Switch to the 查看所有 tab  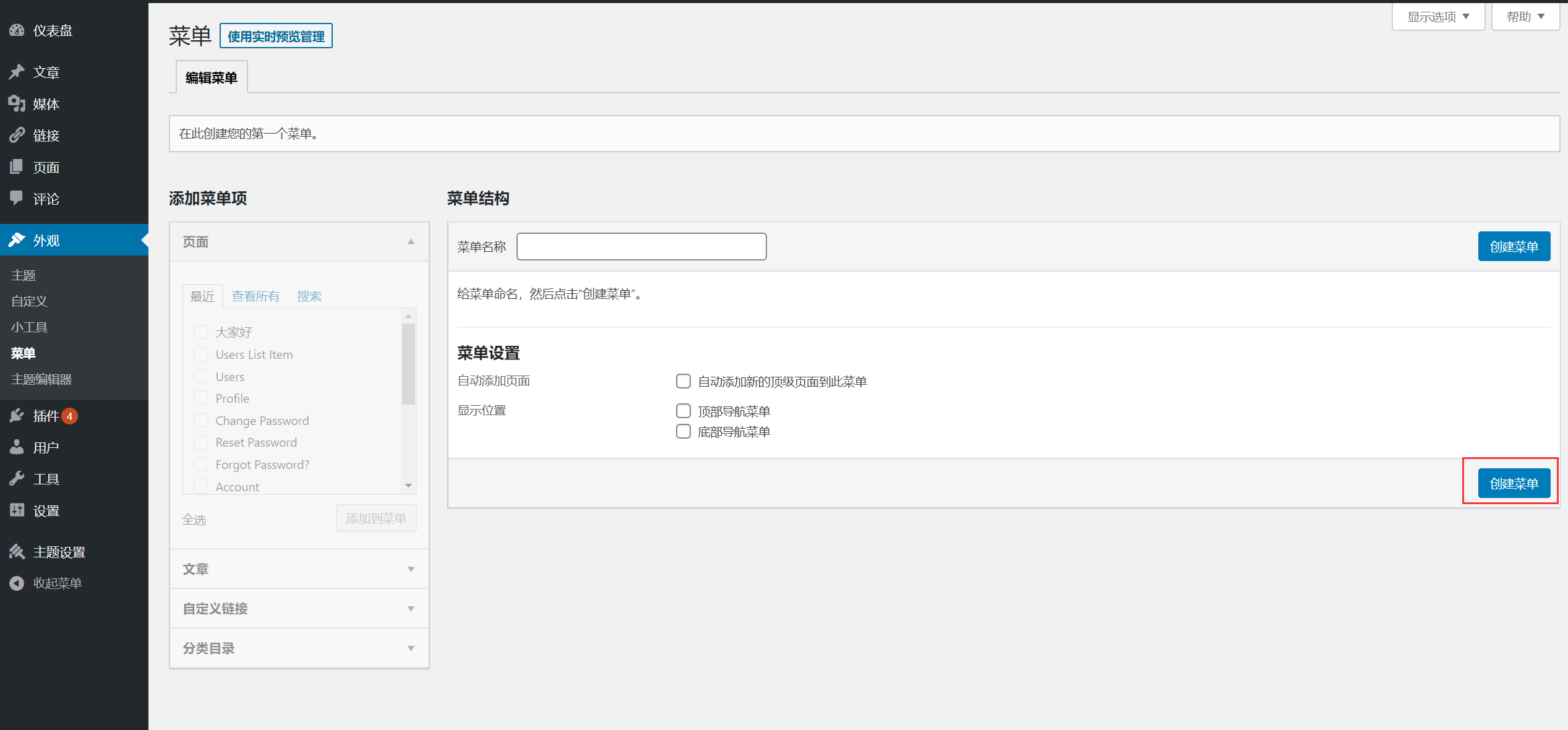click(x=255, y=296)
